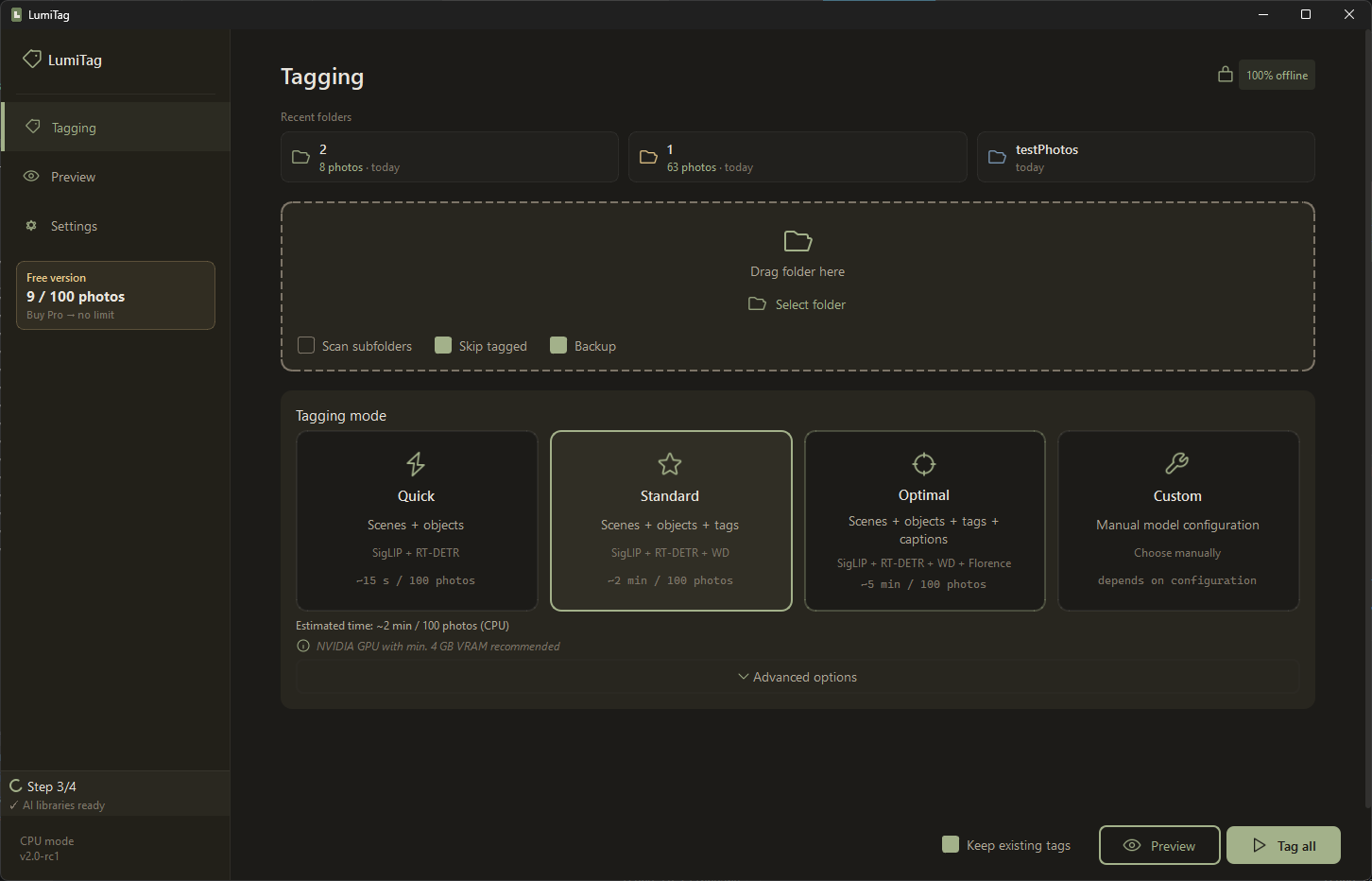This screenshot has width=1372, height=881.
Task: Toggle the Skip tagged checkbox
Action: click(x=443, y=345)
